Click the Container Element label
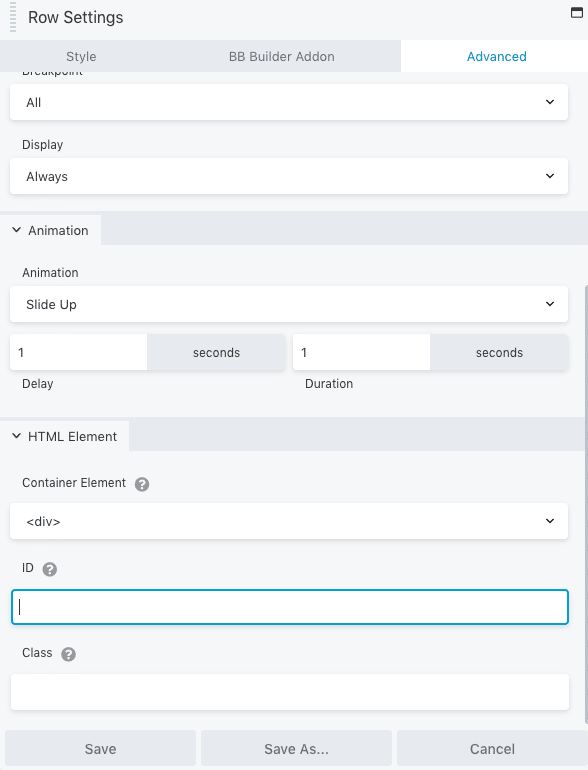Image resolution: width=588 pixels, height=770 pixels. coord(74,483)
